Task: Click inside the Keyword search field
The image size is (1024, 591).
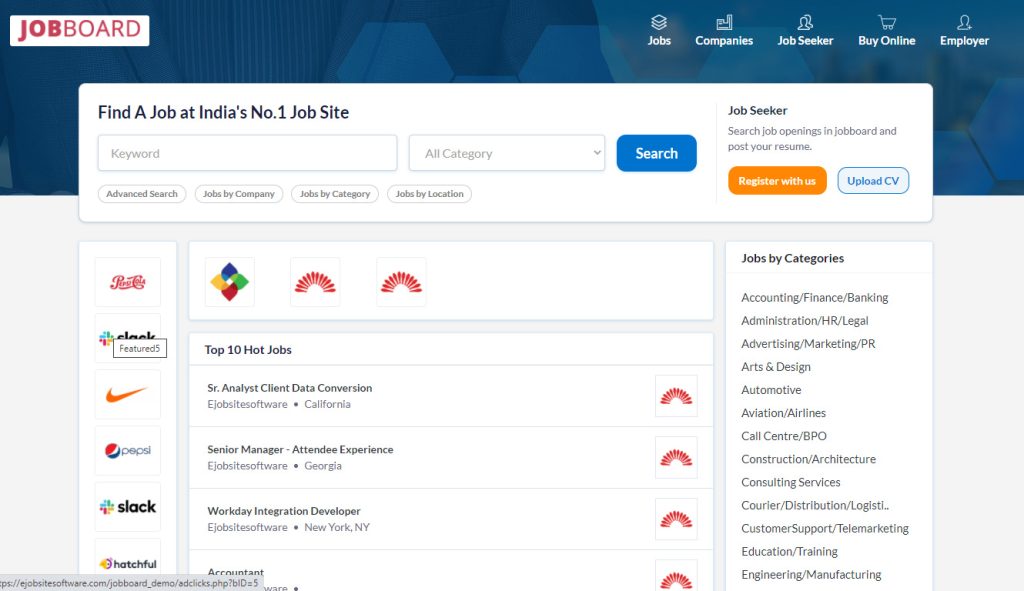Action: point(246,152)
